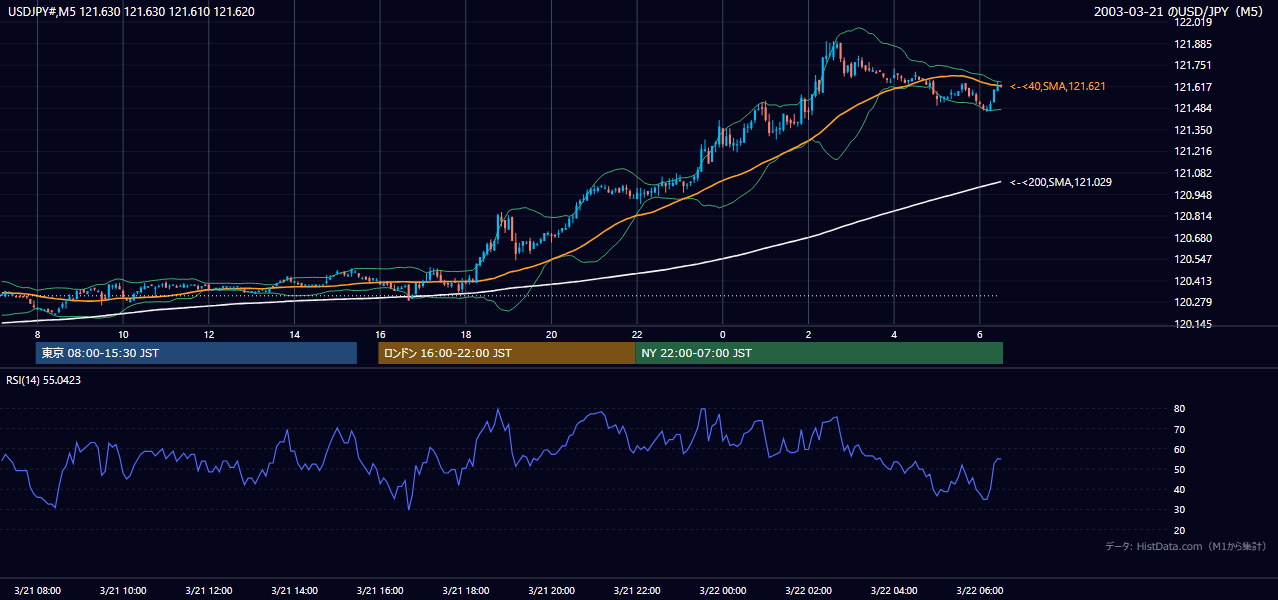Click the 3/22 02:00 time label
The image size is (1278, 600).
pyautogui.click(x=809, y=590)
